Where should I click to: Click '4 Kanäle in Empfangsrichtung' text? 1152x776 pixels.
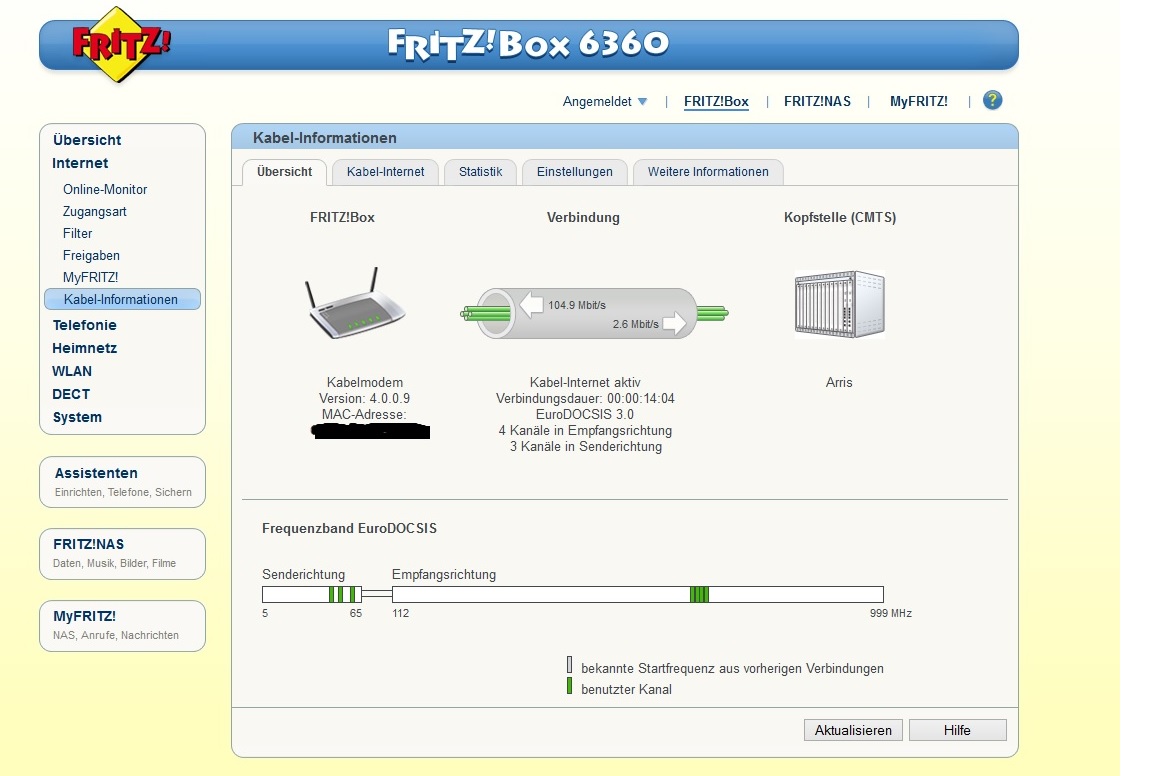585,431
